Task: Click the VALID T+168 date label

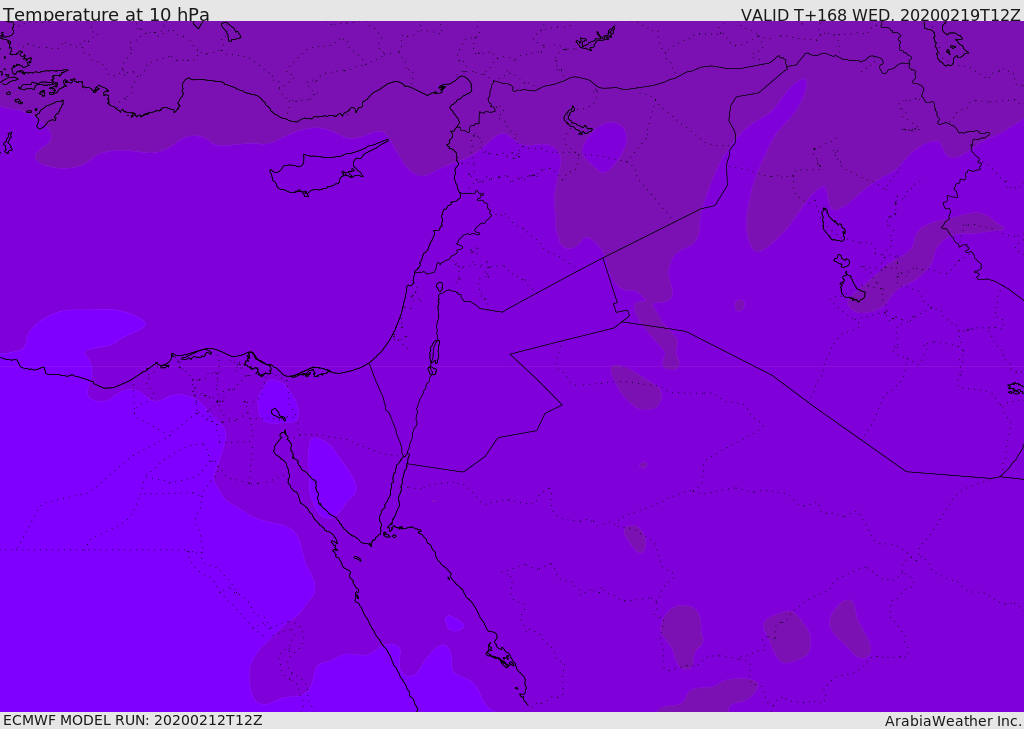Action: [x=880, y=14]
